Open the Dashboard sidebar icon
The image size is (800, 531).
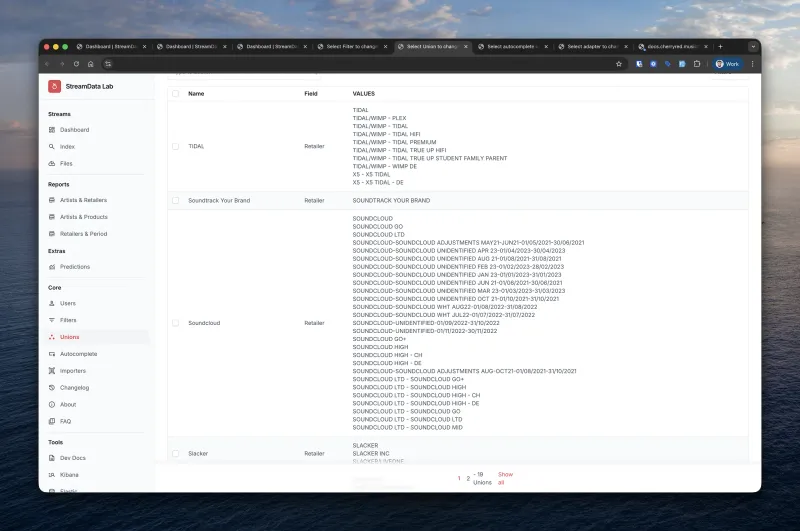(x=52, y=130)
